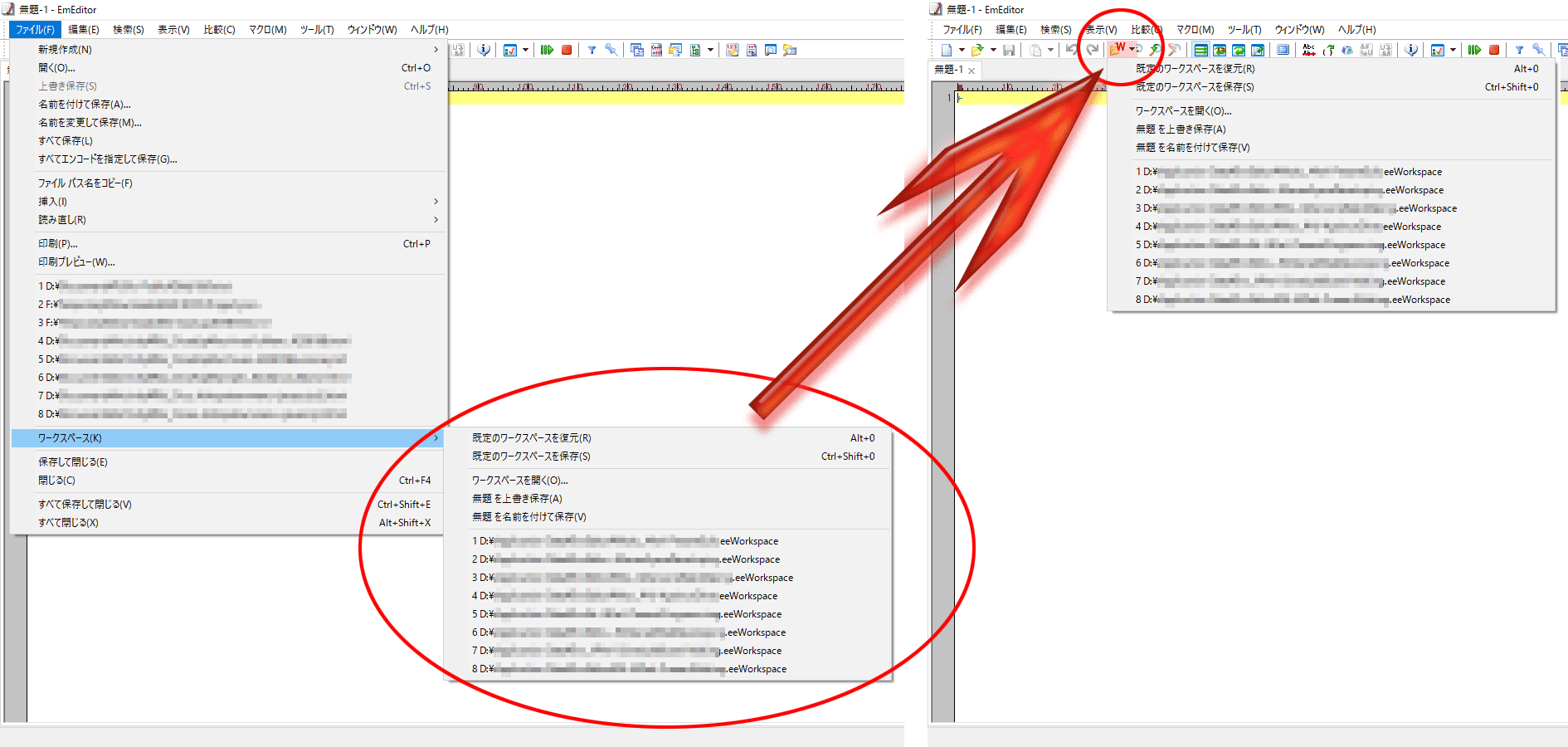Click ワークスペースを開く(O)... in left submenu
The width and height of the screenshot is (1568, 747).
click(x=520, y=480)
